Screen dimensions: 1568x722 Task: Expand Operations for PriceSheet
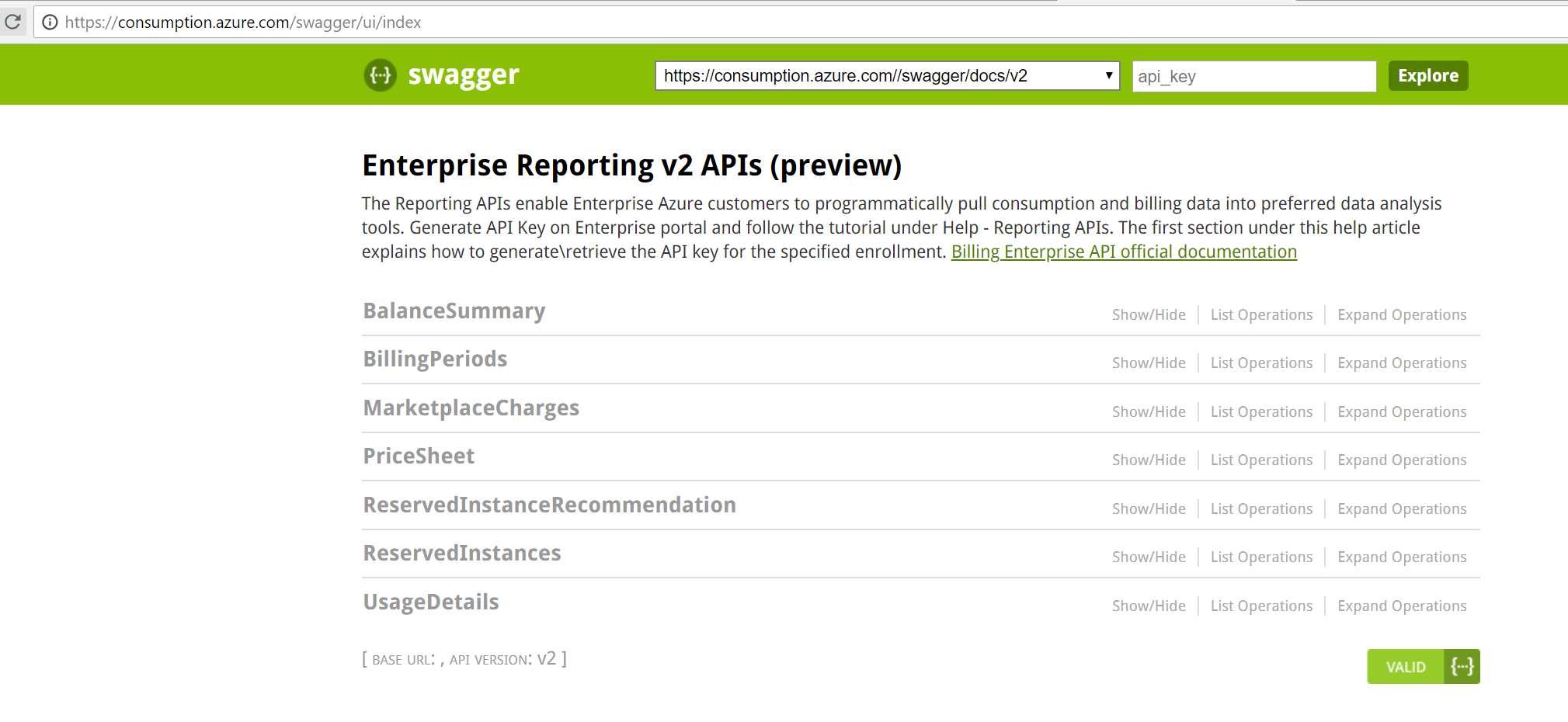pos(1402,460)
